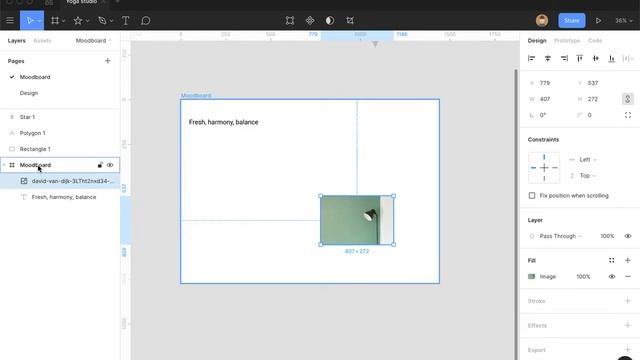The height and width of the screenshot is (360, 640).
Task: Align selection to right edge
Action: click(x=564, y=58)
